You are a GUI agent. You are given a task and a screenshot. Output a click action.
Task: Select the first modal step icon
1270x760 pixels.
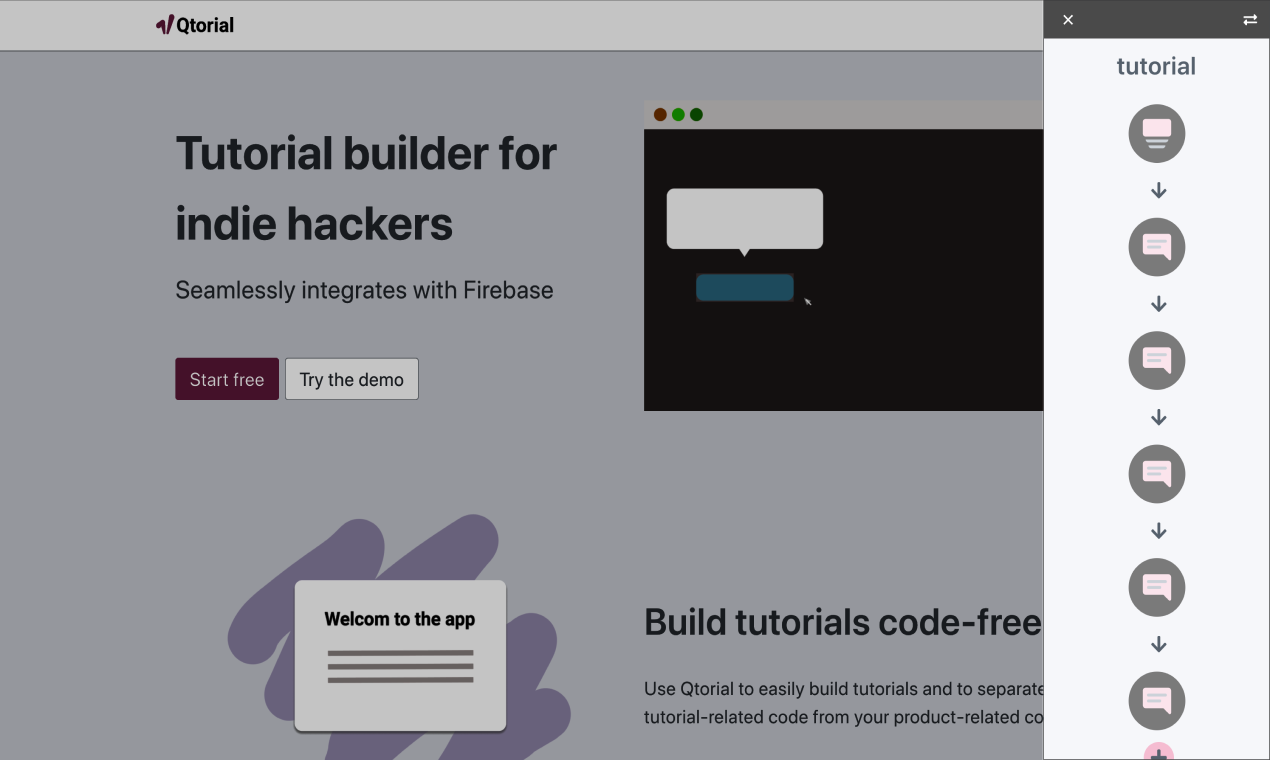coord(1157,134)
